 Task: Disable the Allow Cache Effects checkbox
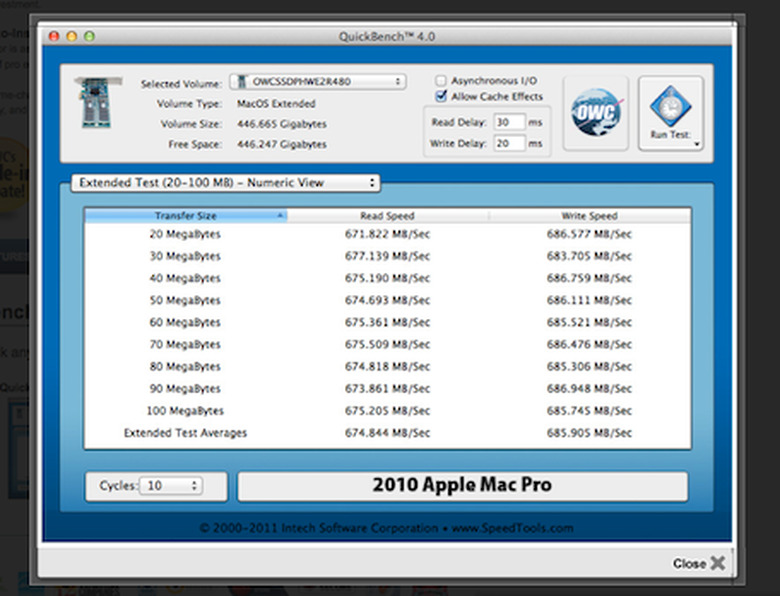[441, 96]
